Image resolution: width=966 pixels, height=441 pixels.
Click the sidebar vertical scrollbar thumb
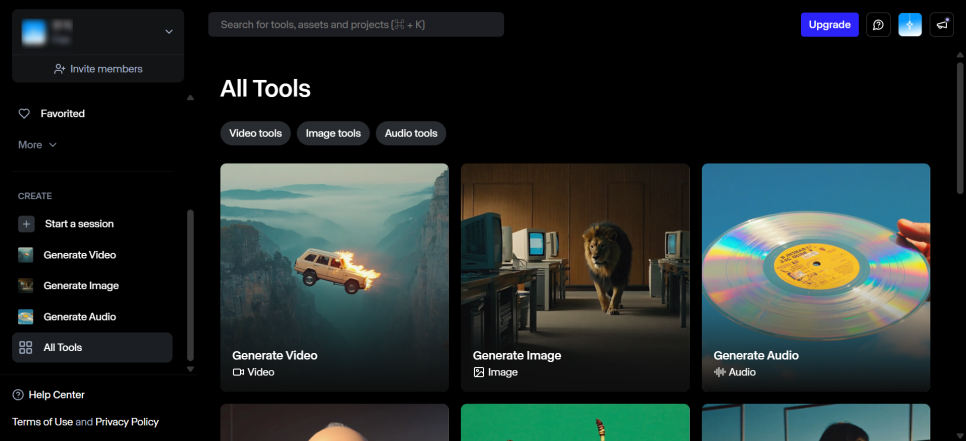coord(190,285)
